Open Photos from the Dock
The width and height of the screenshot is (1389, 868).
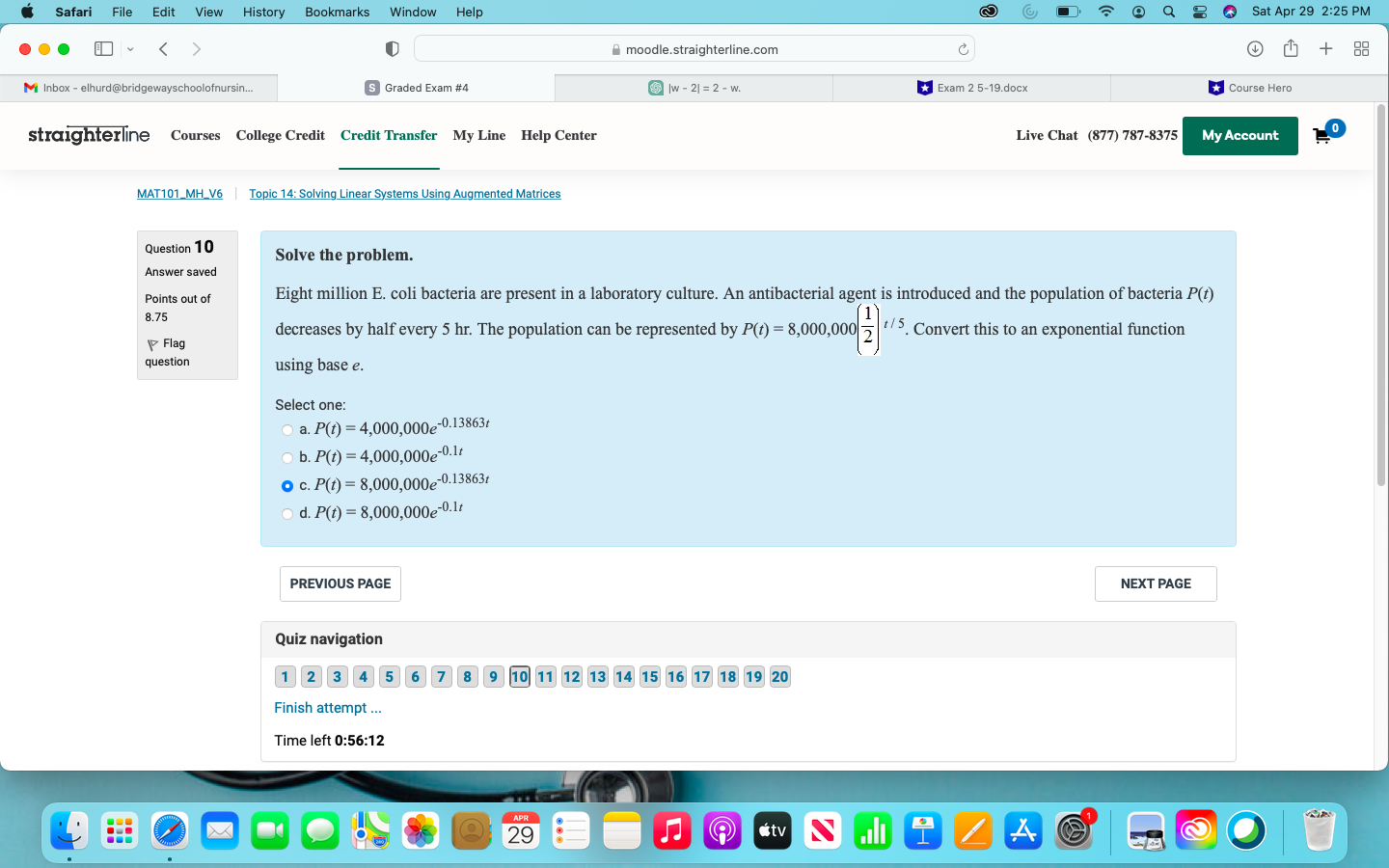point(421,829)
